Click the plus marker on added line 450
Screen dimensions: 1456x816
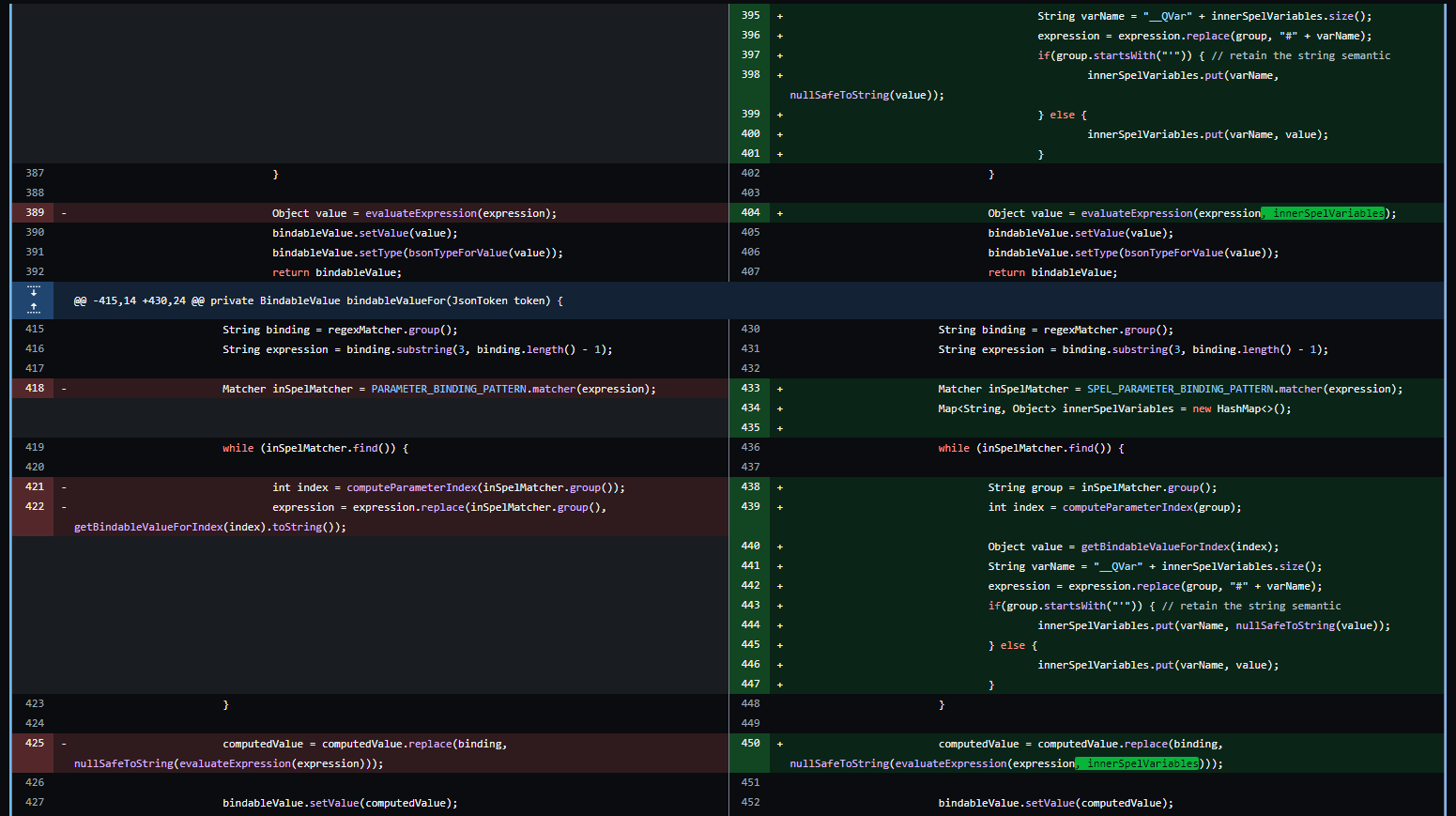779,743
